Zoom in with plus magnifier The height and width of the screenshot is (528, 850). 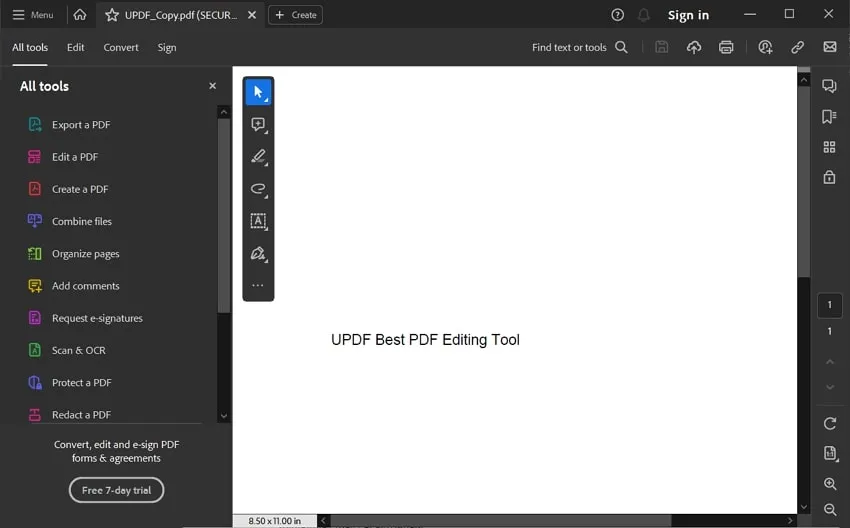[829, 484]
